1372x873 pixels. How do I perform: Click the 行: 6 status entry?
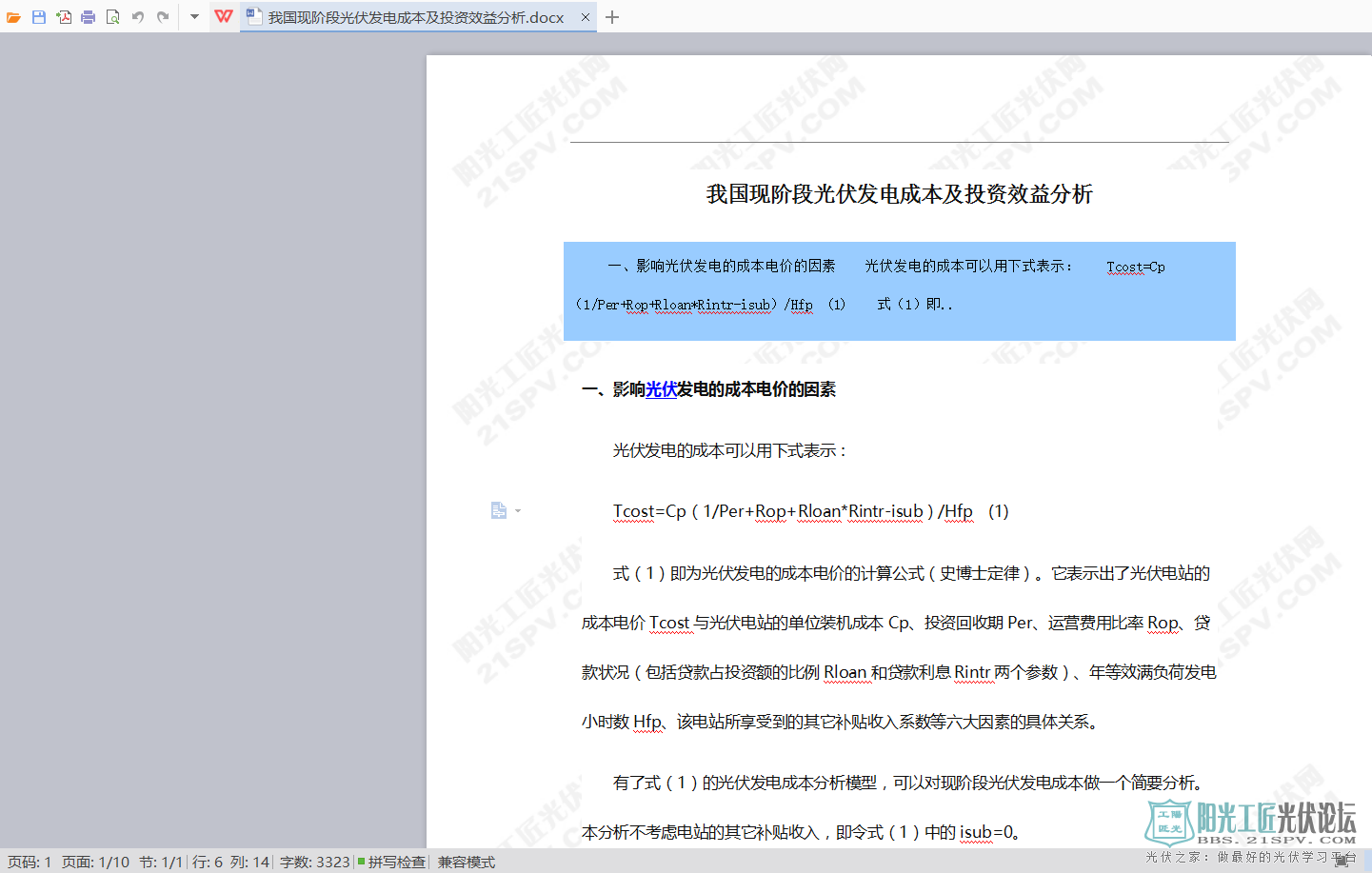(x=208, y=862)
